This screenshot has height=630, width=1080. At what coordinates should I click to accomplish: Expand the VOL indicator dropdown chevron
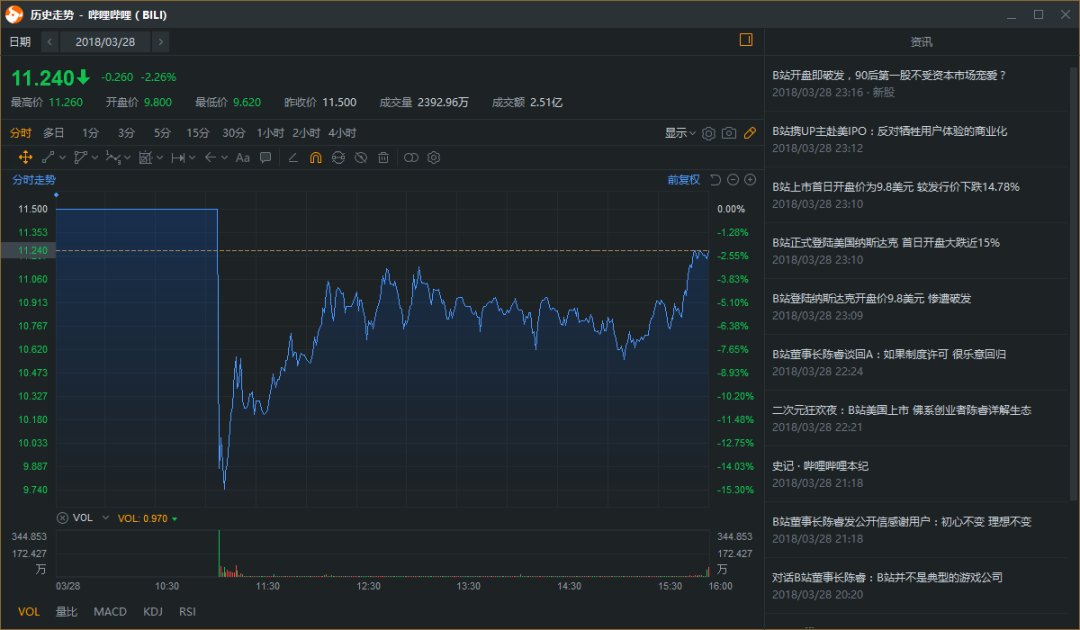tap(105, 518)
